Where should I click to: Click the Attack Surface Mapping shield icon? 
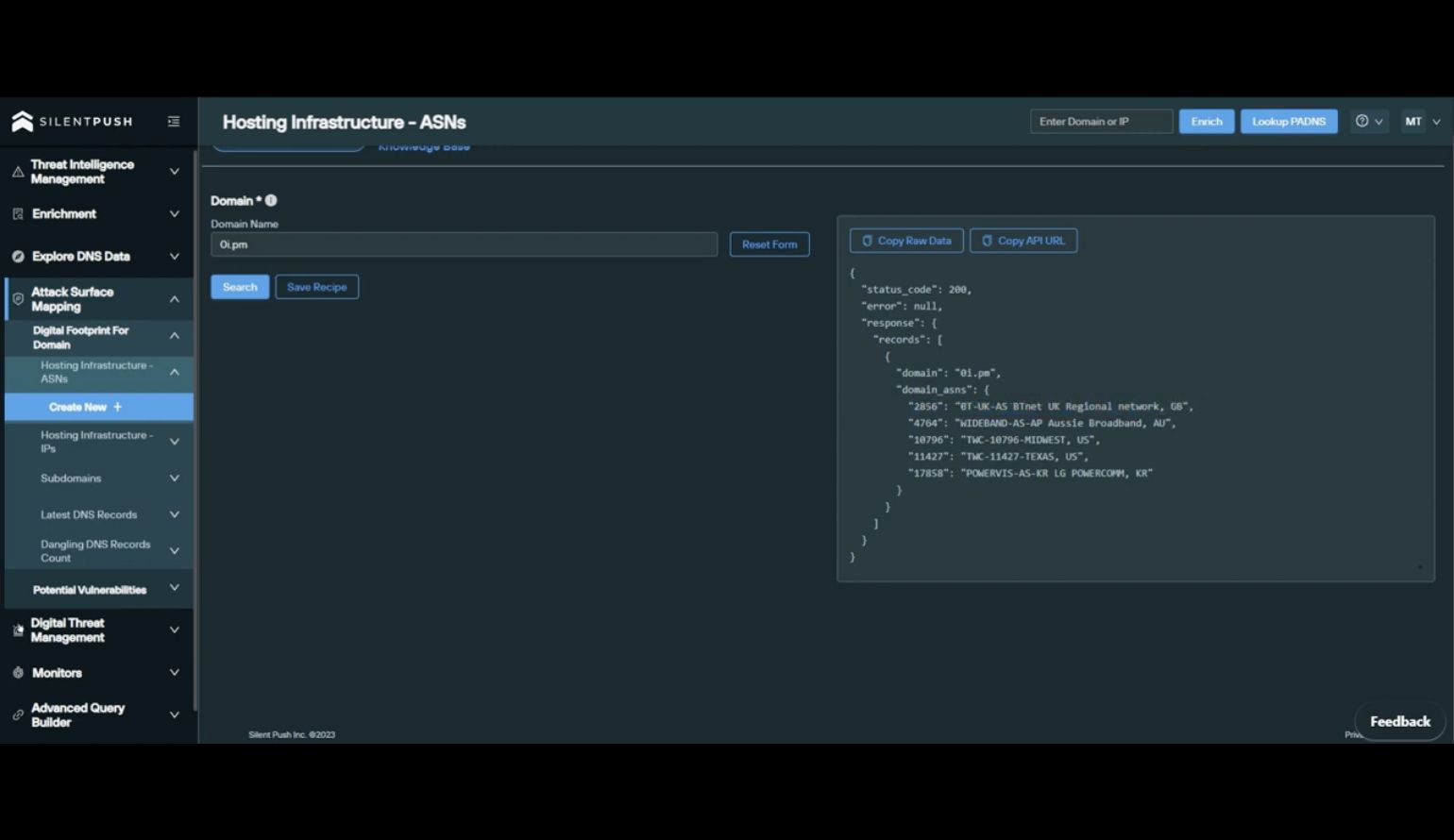pyautogui.click(x=17, y=299)
